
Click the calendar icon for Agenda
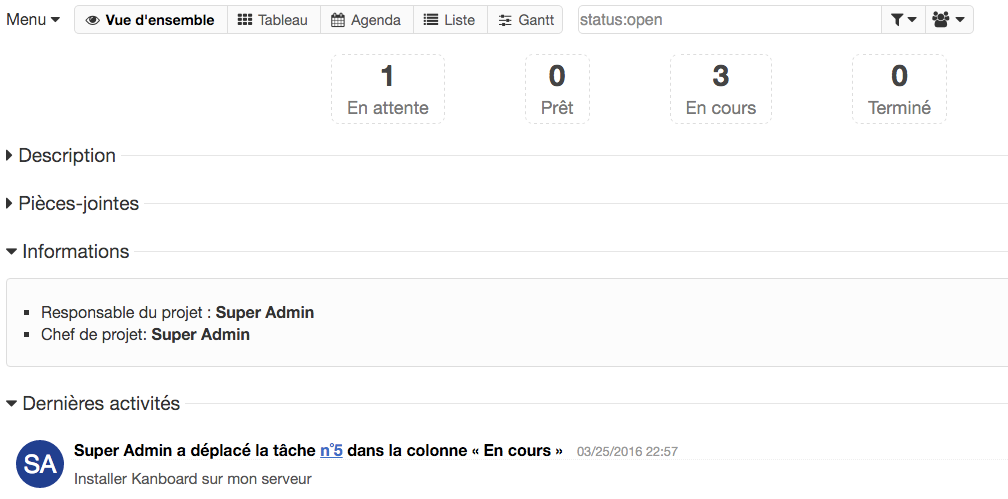tap(338, 20)
